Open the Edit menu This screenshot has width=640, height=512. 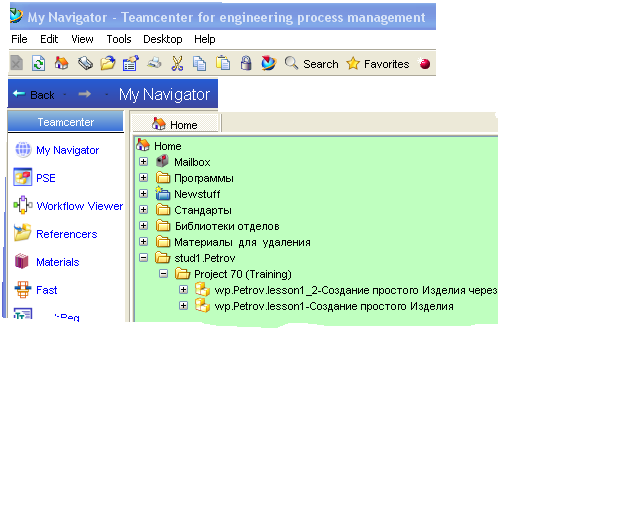(x=49, y=39)
